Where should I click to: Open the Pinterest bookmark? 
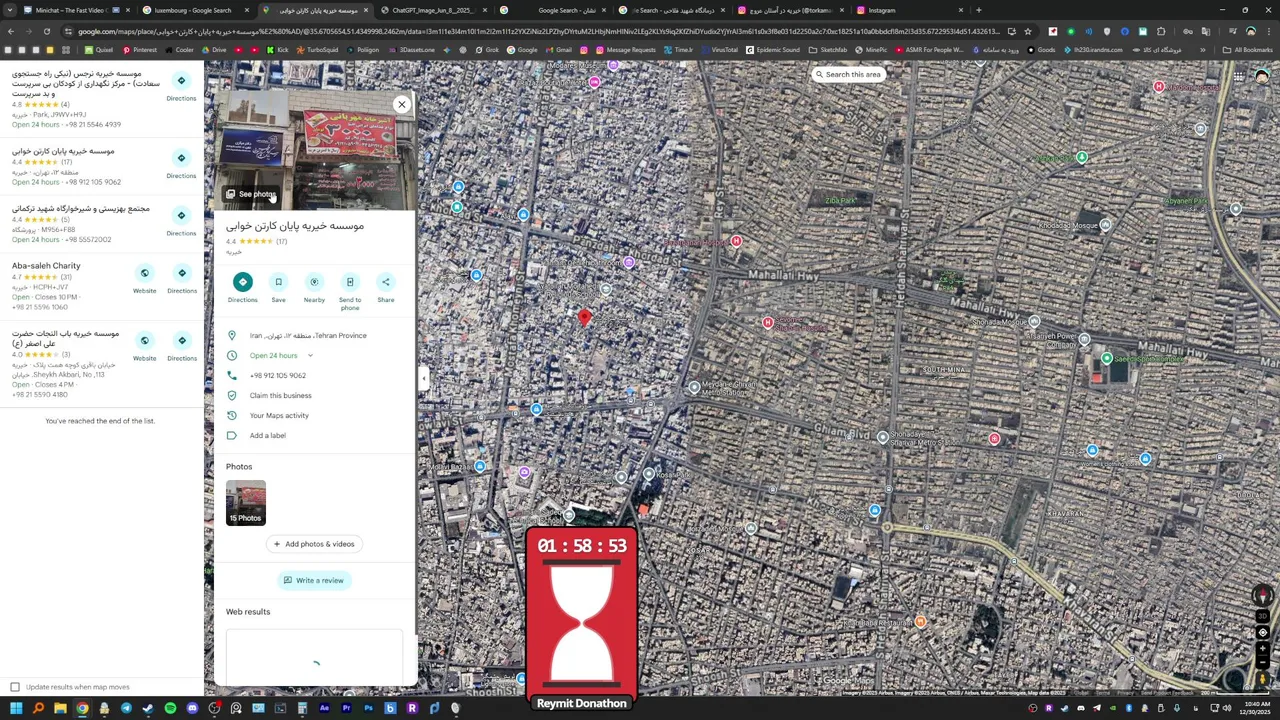[x=140, y=50]
